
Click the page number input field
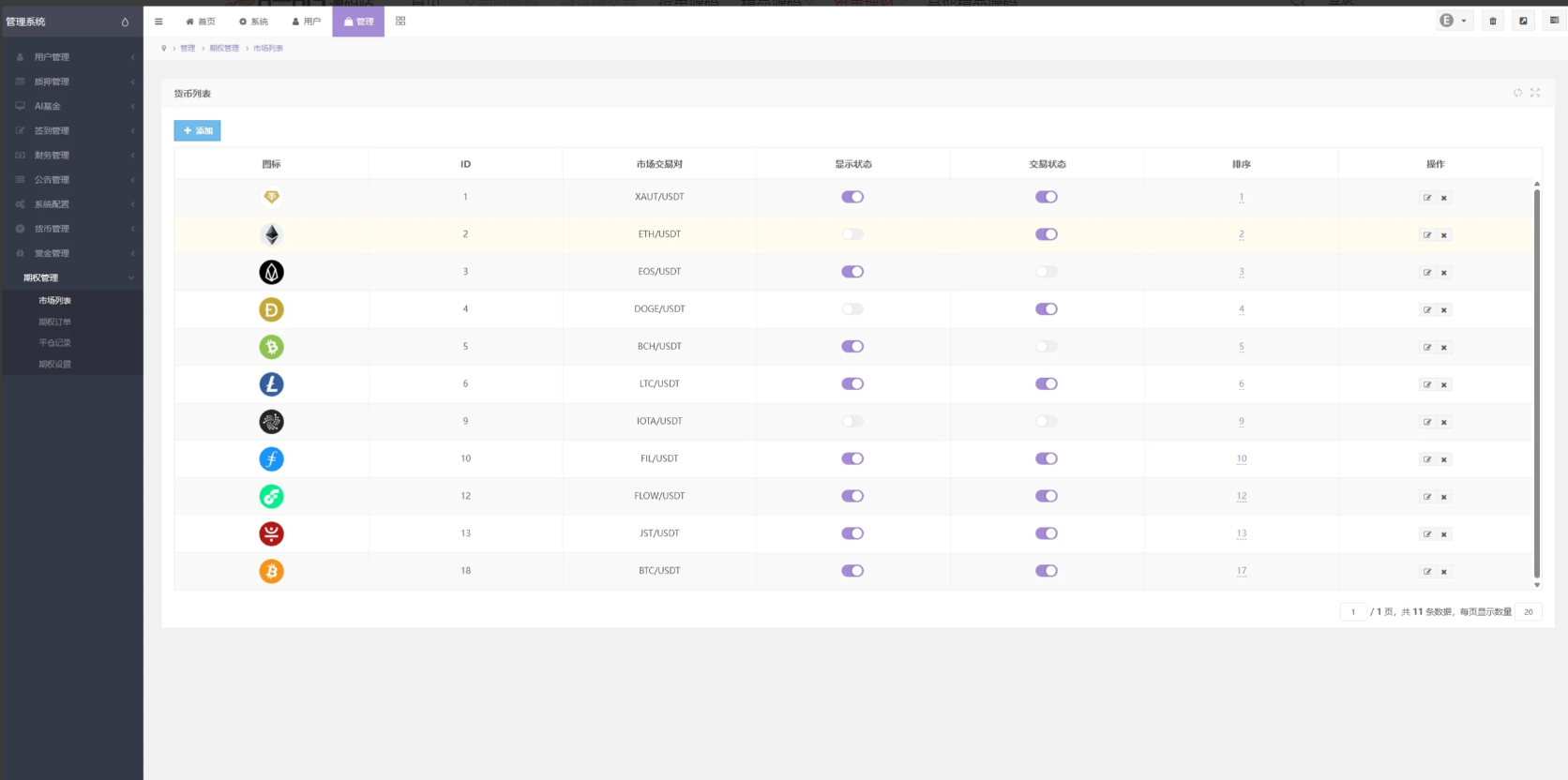tap(1353, 612)
